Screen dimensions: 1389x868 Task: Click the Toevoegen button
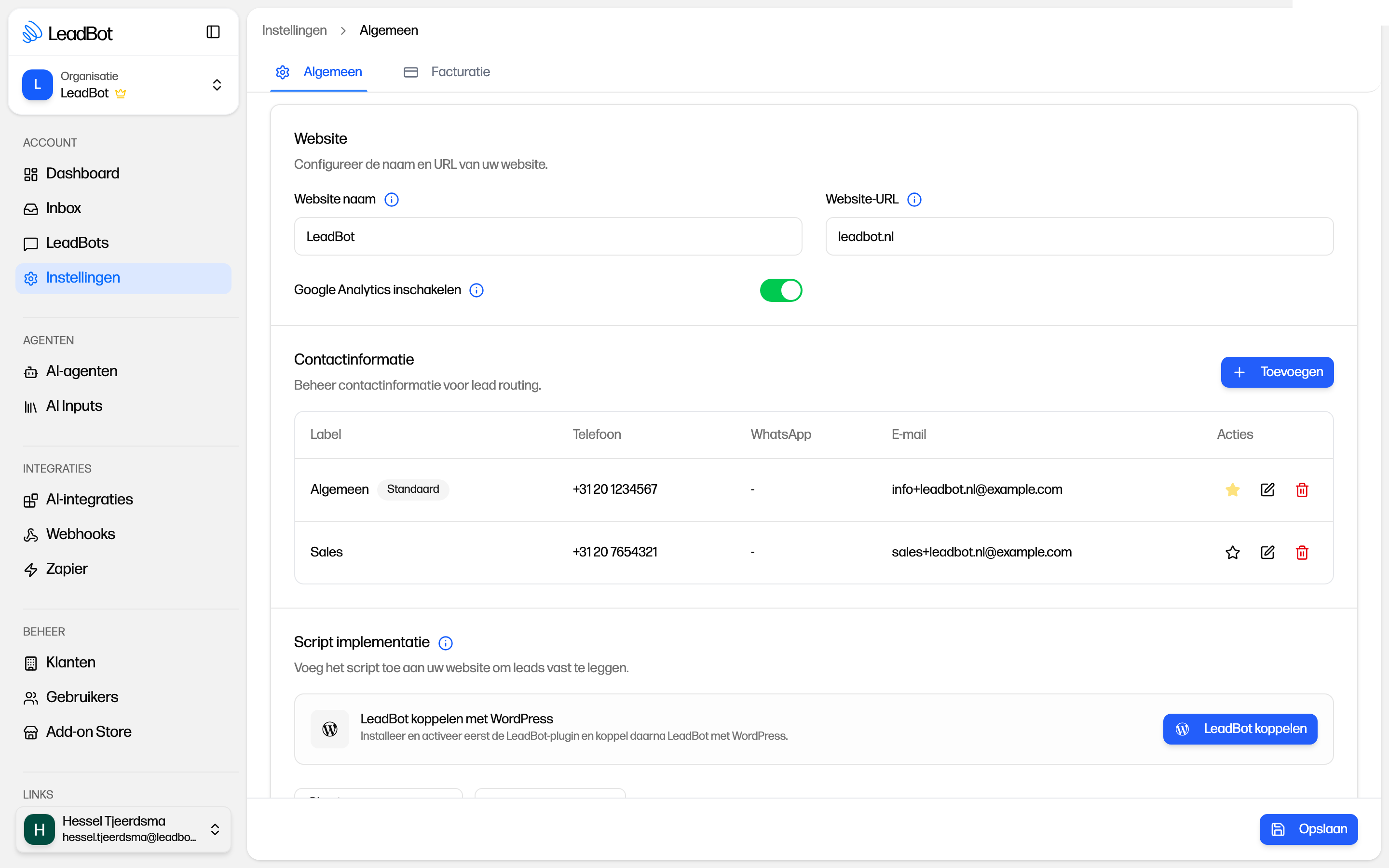pyautogui.click(x=1277, y=372)
